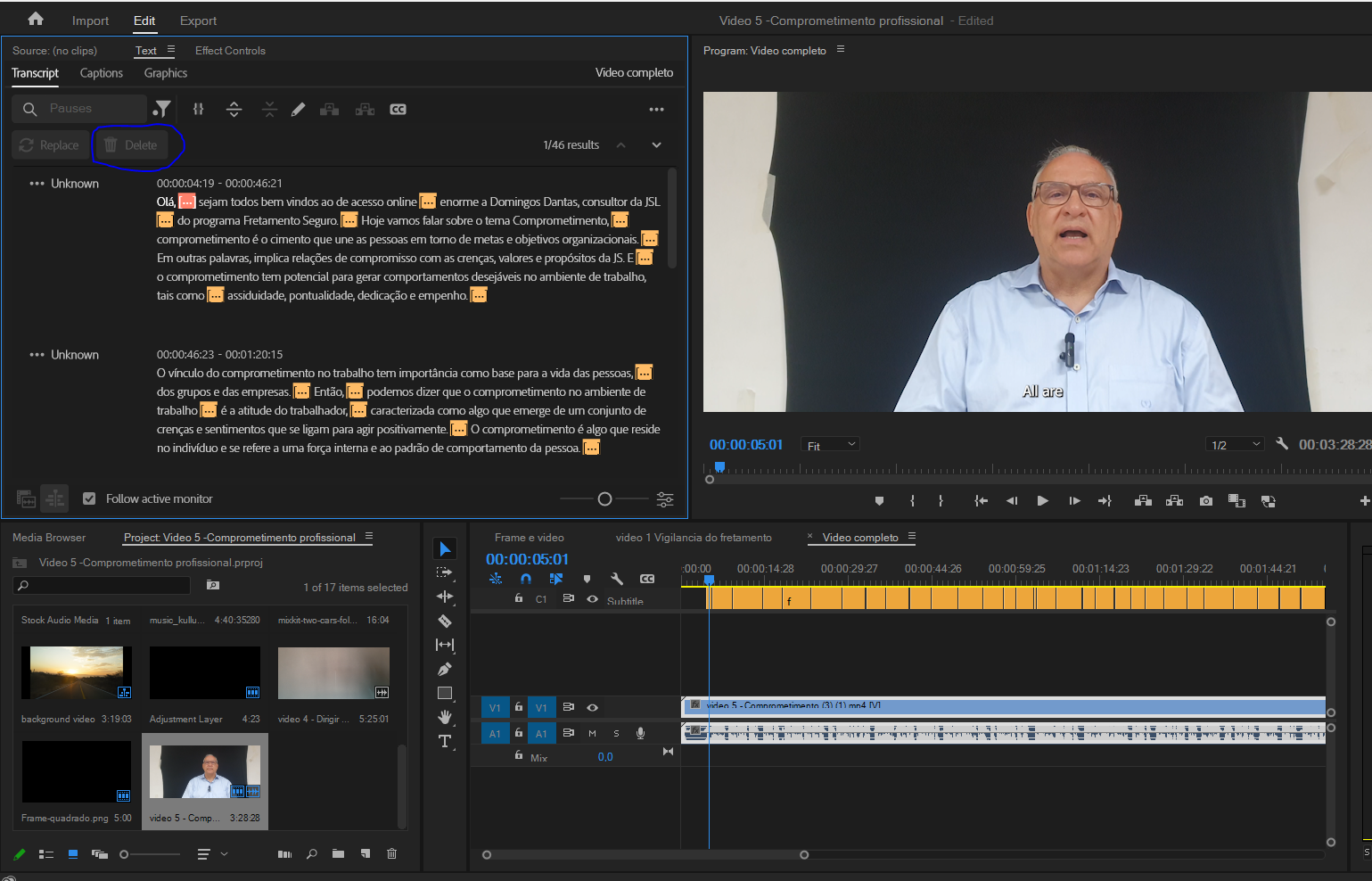Open the Export menu

(198, 20)
